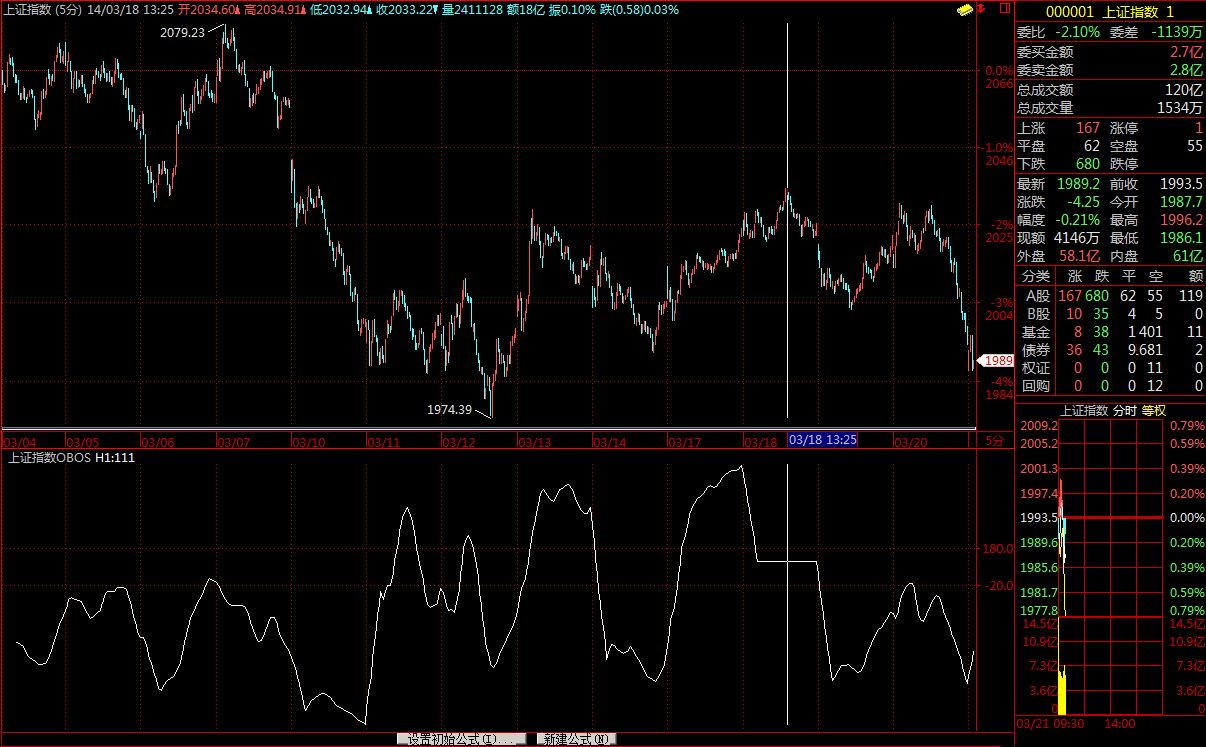
Task: Click the 上证指数 (5分) chart title label
Action: (43, 10)
